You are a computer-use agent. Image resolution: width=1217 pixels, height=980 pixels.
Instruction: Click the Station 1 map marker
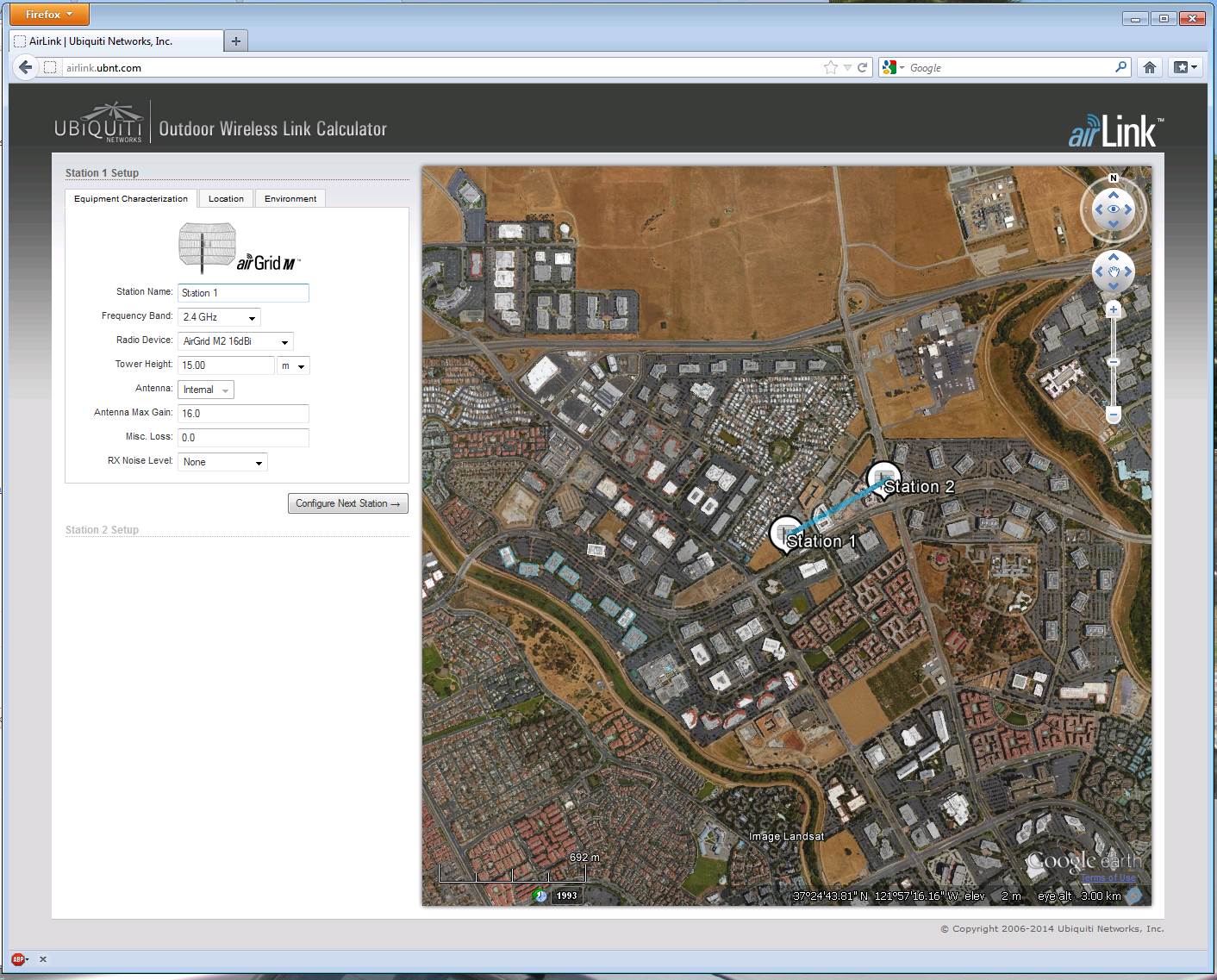786,533
